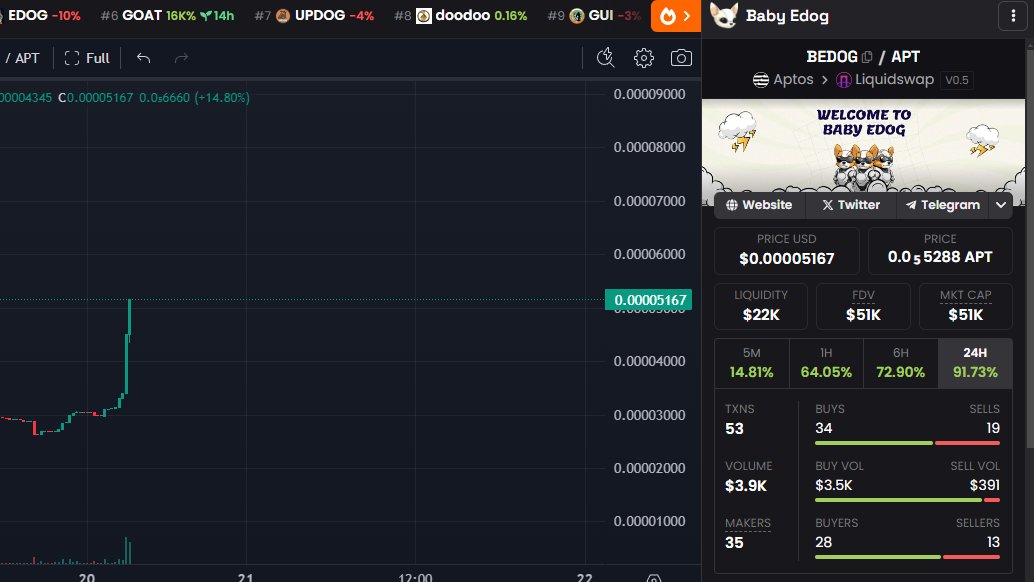Image resolution: width=1034 pixels, height=582 pixels.
Task: Click the buy vol versus sell vol bar
Action: 907,500
